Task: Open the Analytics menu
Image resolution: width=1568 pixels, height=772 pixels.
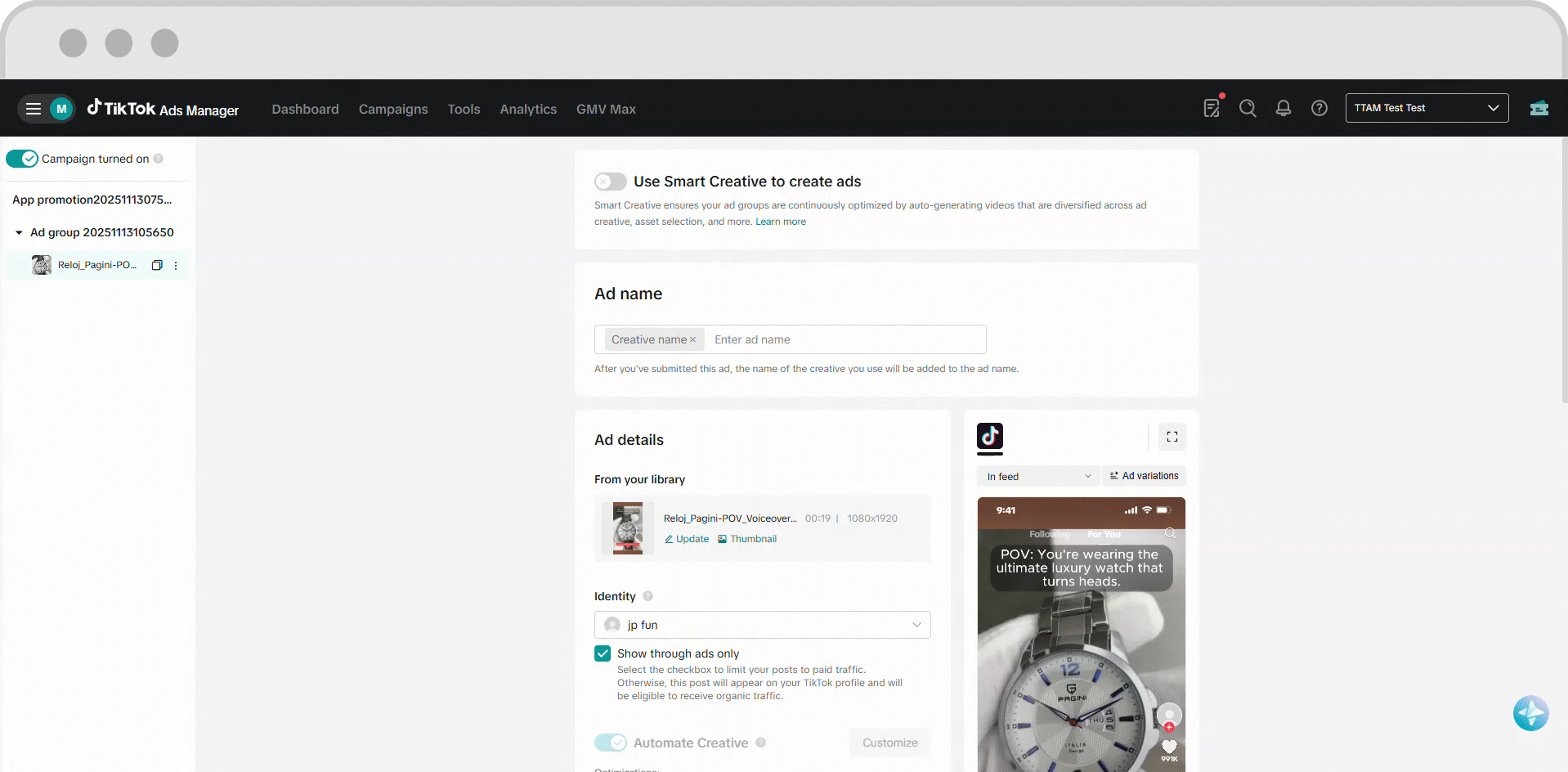Action: (528, 109)
